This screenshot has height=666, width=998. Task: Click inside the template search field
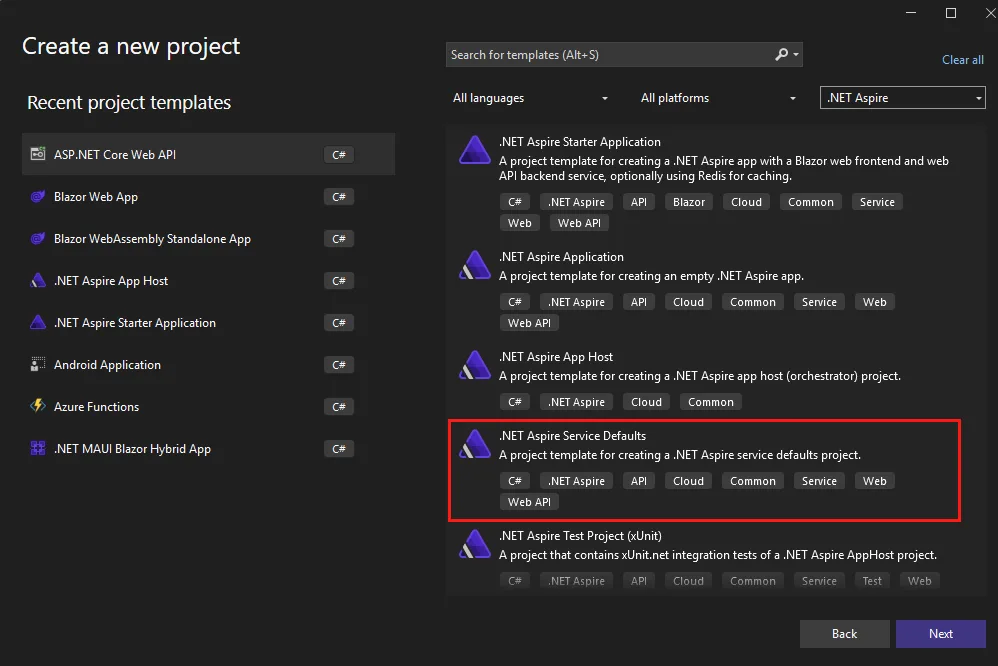tap(600, 54)
